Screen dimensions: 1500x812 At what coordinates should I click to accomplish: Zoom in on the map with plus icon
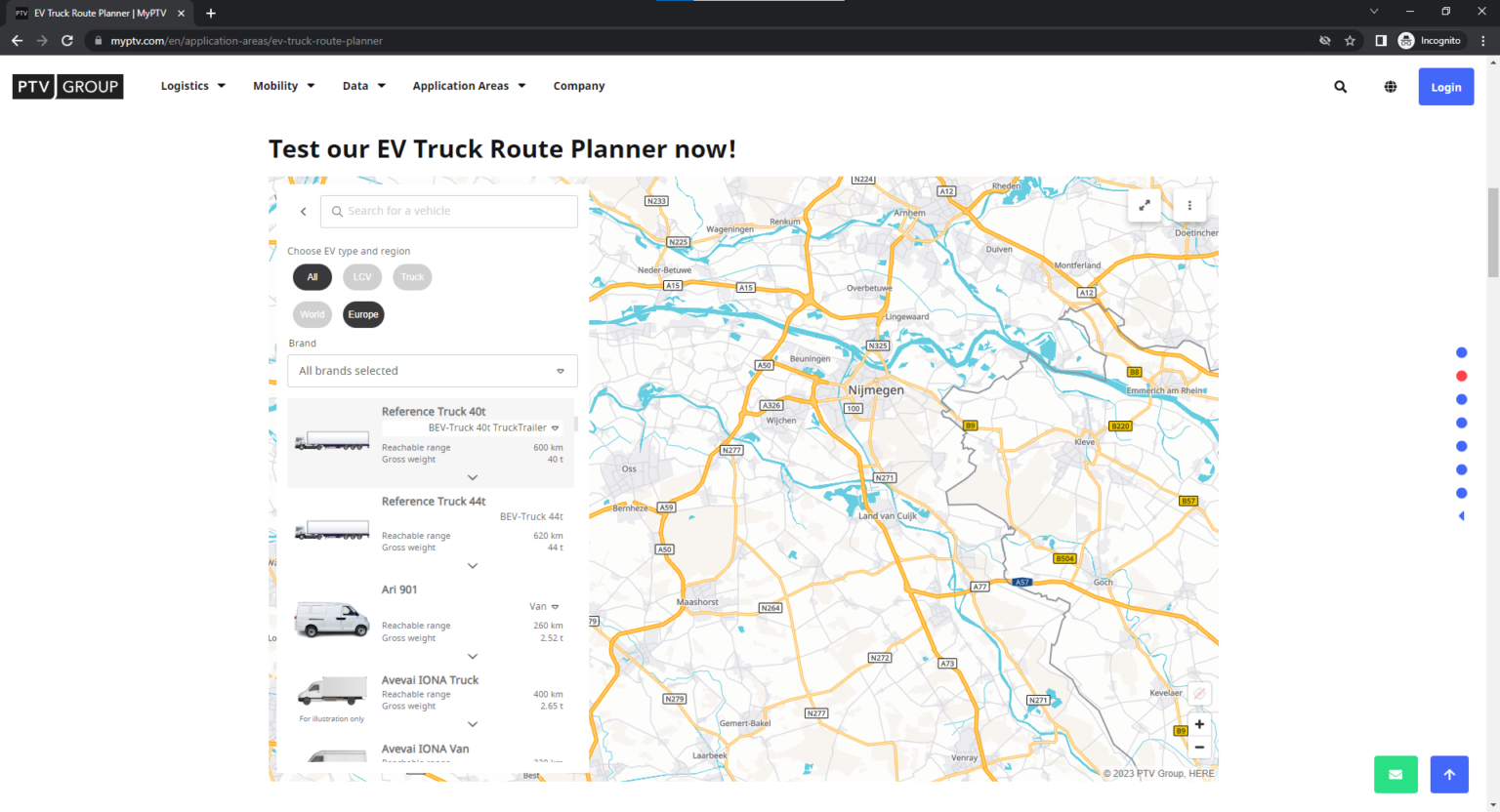point(1198,724)
